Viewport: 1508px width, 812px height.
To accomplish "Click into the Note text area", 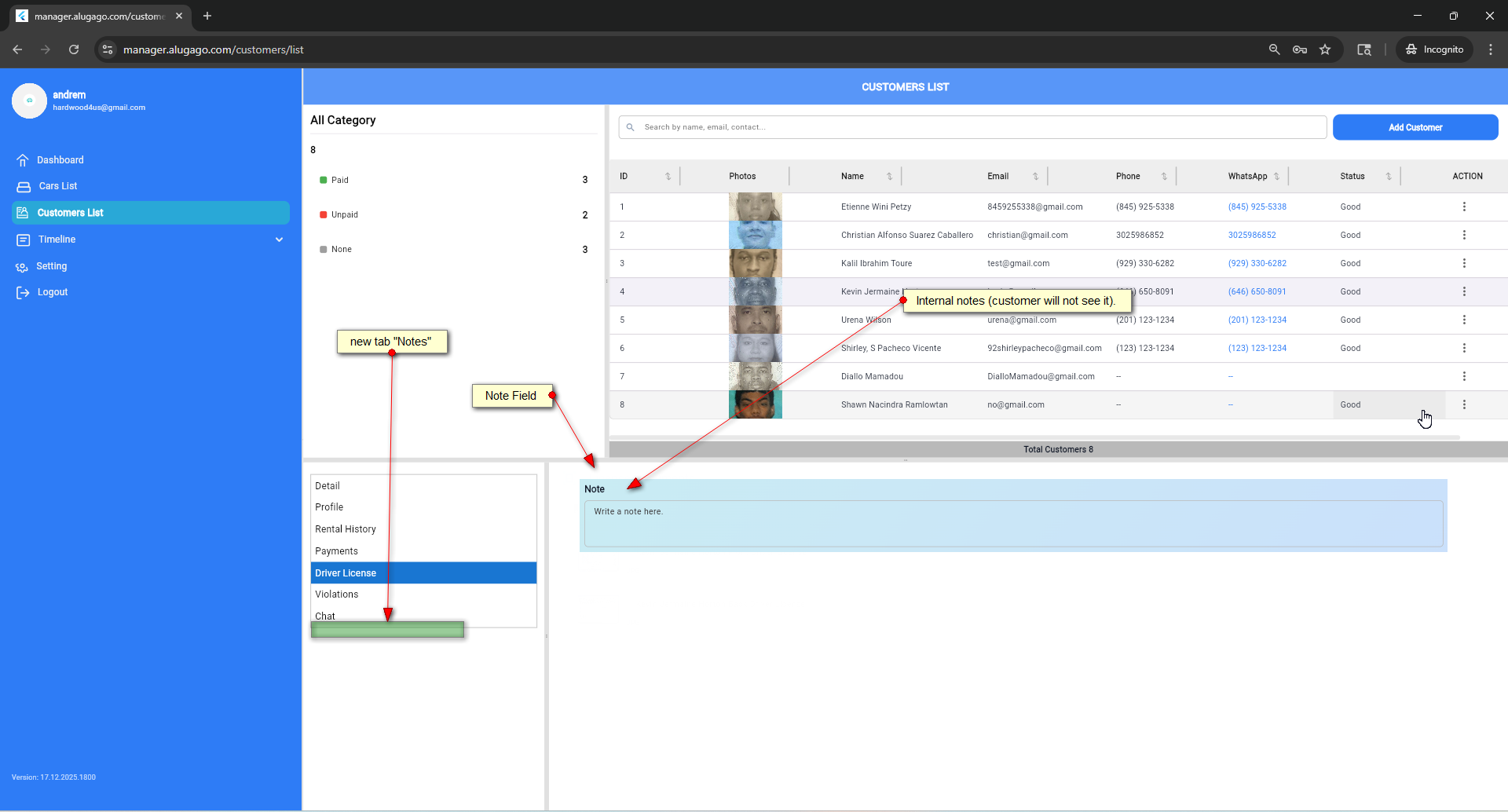I will click(x=1013, y=524).
